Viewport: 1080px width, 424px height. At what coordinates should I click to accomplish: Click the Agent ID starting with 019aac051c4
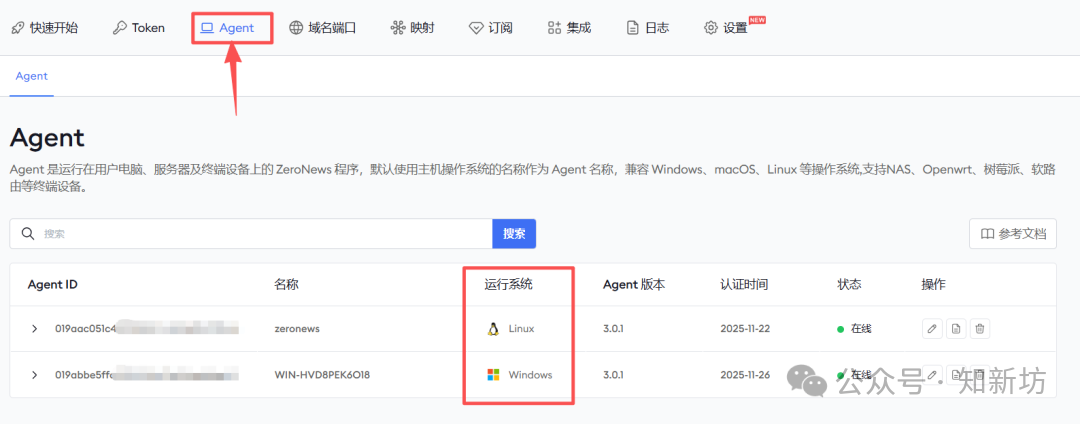click(147, 329)
